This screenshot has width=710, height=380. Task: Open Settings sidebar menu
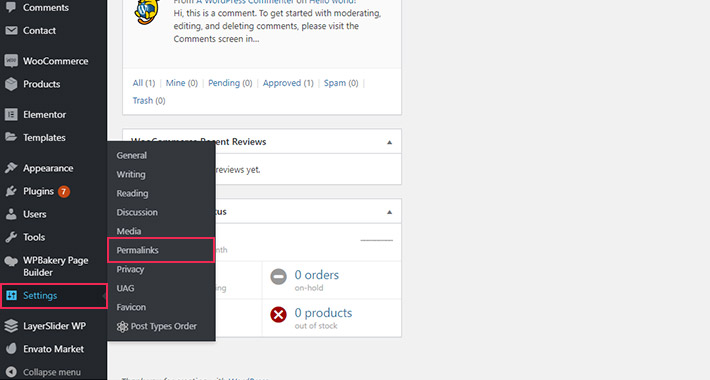[x=40, y=296]
